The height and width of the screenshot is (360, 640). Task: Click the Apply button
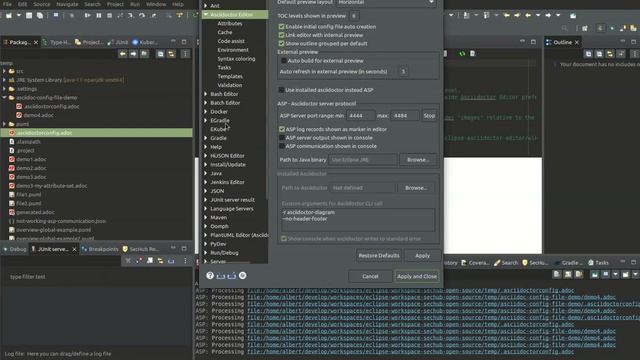(422, 256)
